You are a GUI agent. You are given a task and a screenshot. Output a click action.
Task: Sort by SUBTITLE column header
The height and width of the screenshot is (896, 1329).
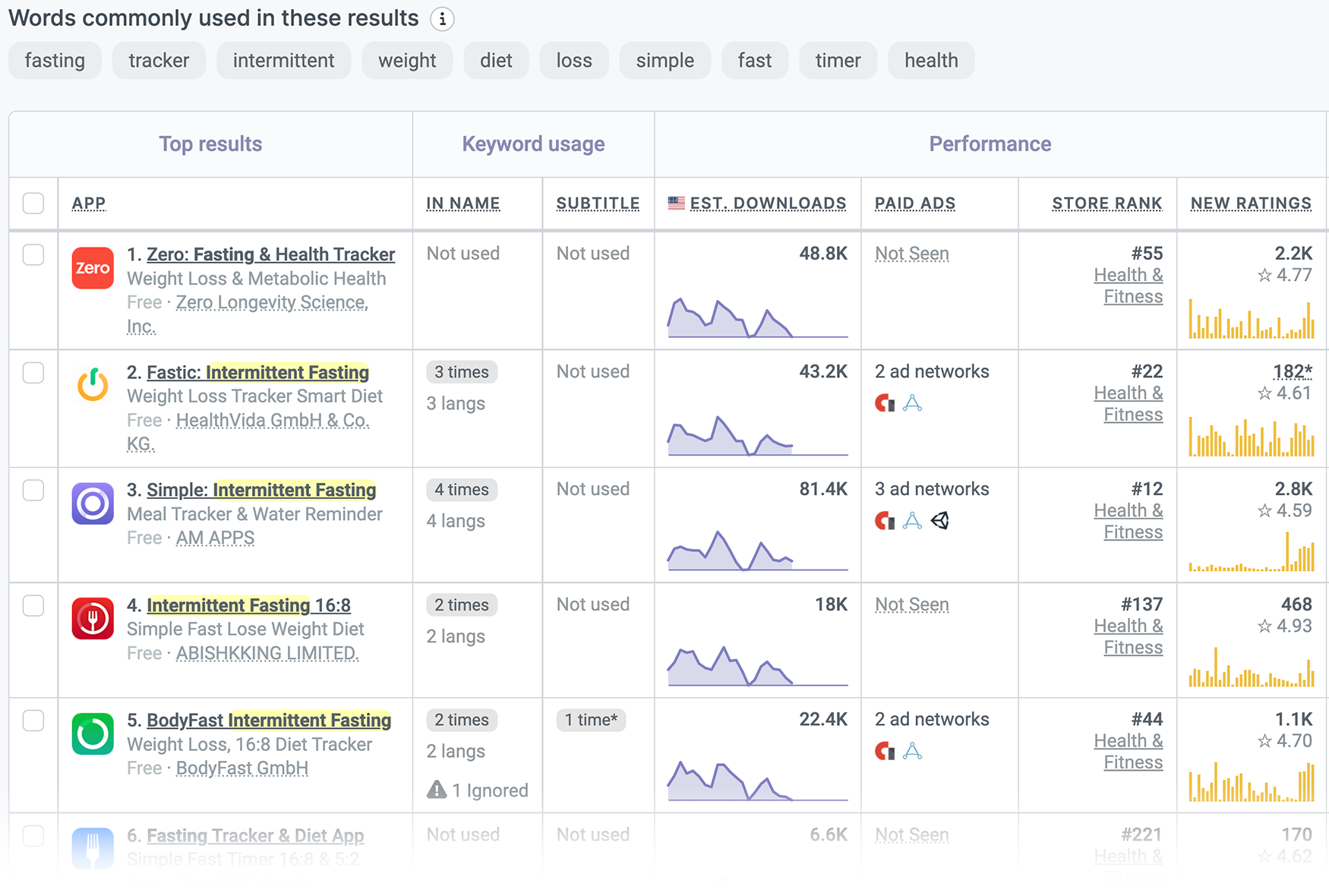tap(598, 203)
